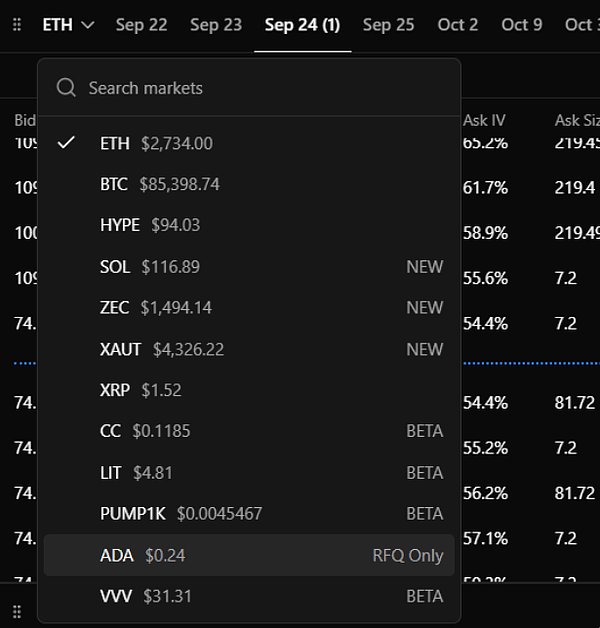Image resolution: width=600 pixels, height=628 pixels.
Task: Pick the SOL market marked NEW
Action: point(249,267)
